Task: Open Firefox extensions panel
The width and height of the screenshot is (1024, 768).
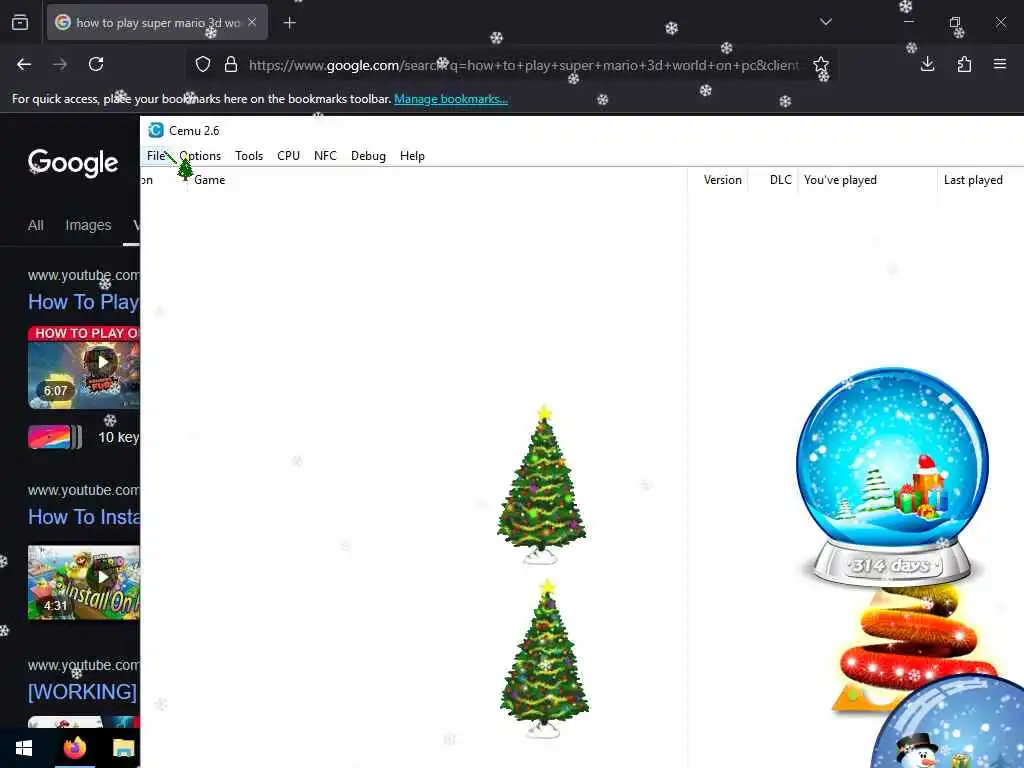Action: click(964, 64)
